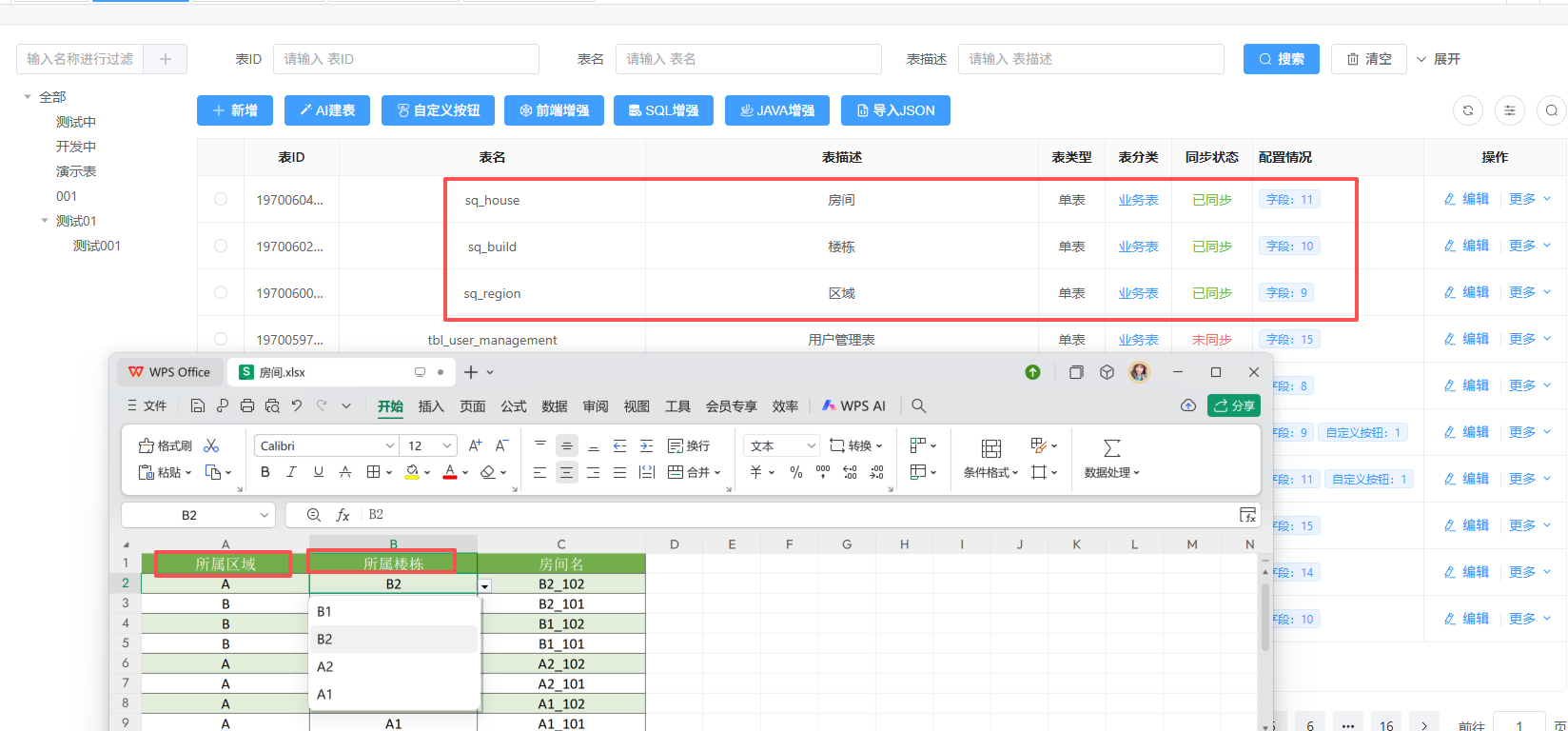
Task: Click the 表名 search input field
Action: click(x=748, y=59)
